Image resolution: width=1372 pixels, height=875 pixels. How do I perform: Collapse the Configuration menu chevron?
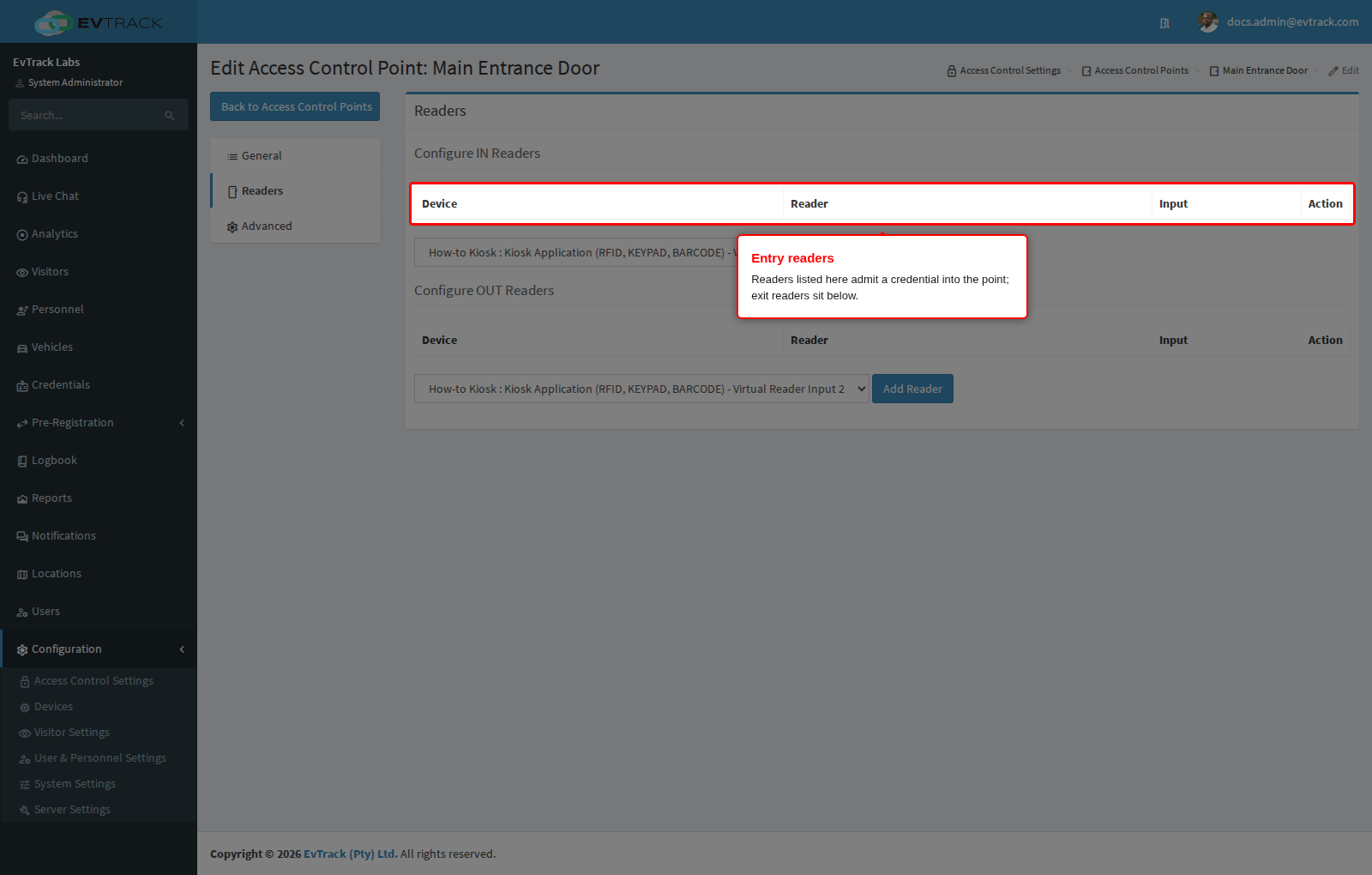(x=182, y=649)
